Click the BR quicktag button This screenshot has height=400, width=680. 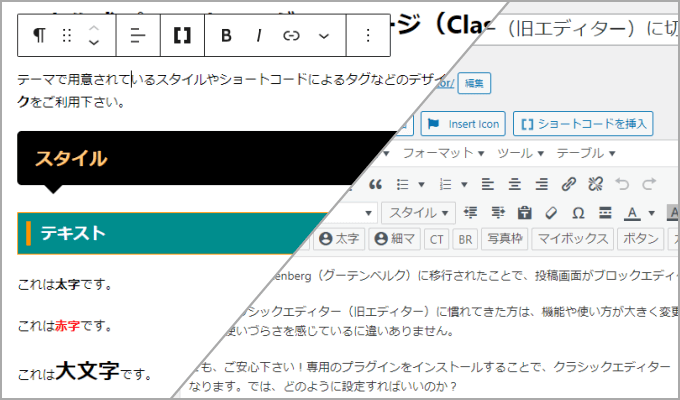465,239
